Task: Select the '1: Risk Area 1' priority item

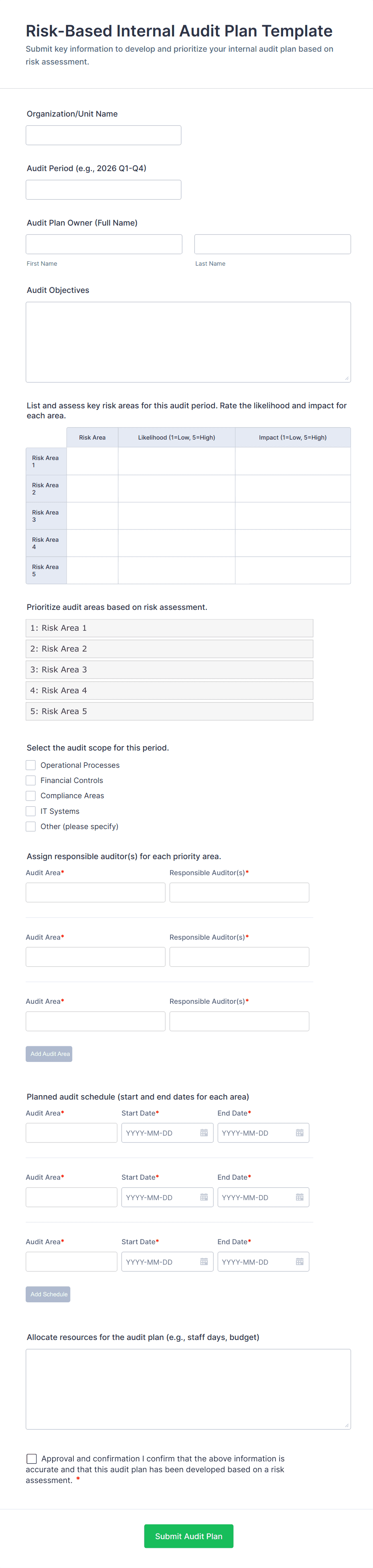Action: [x=169, y=628]
